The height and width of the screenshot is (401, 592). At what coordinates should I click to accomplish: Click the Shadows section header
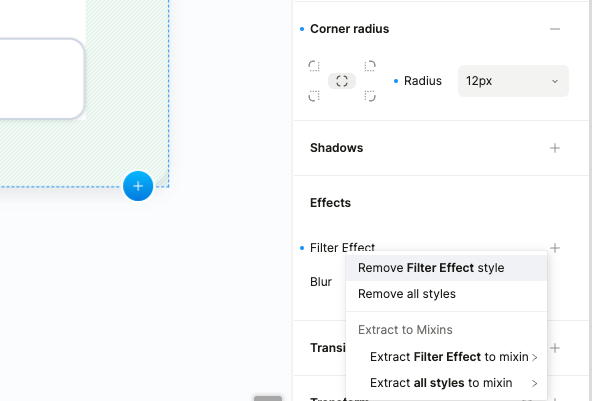click(336, 148)
